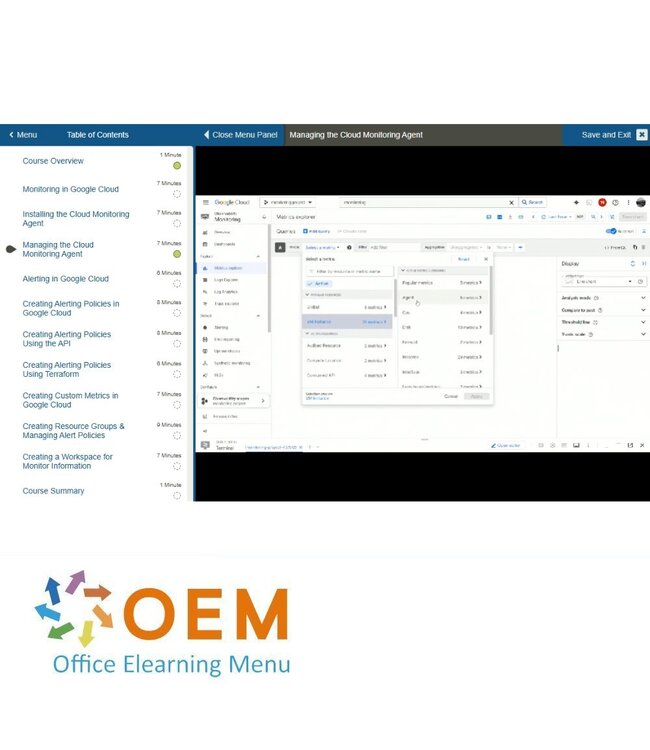Click the query A collapse badge

[280, 247]
